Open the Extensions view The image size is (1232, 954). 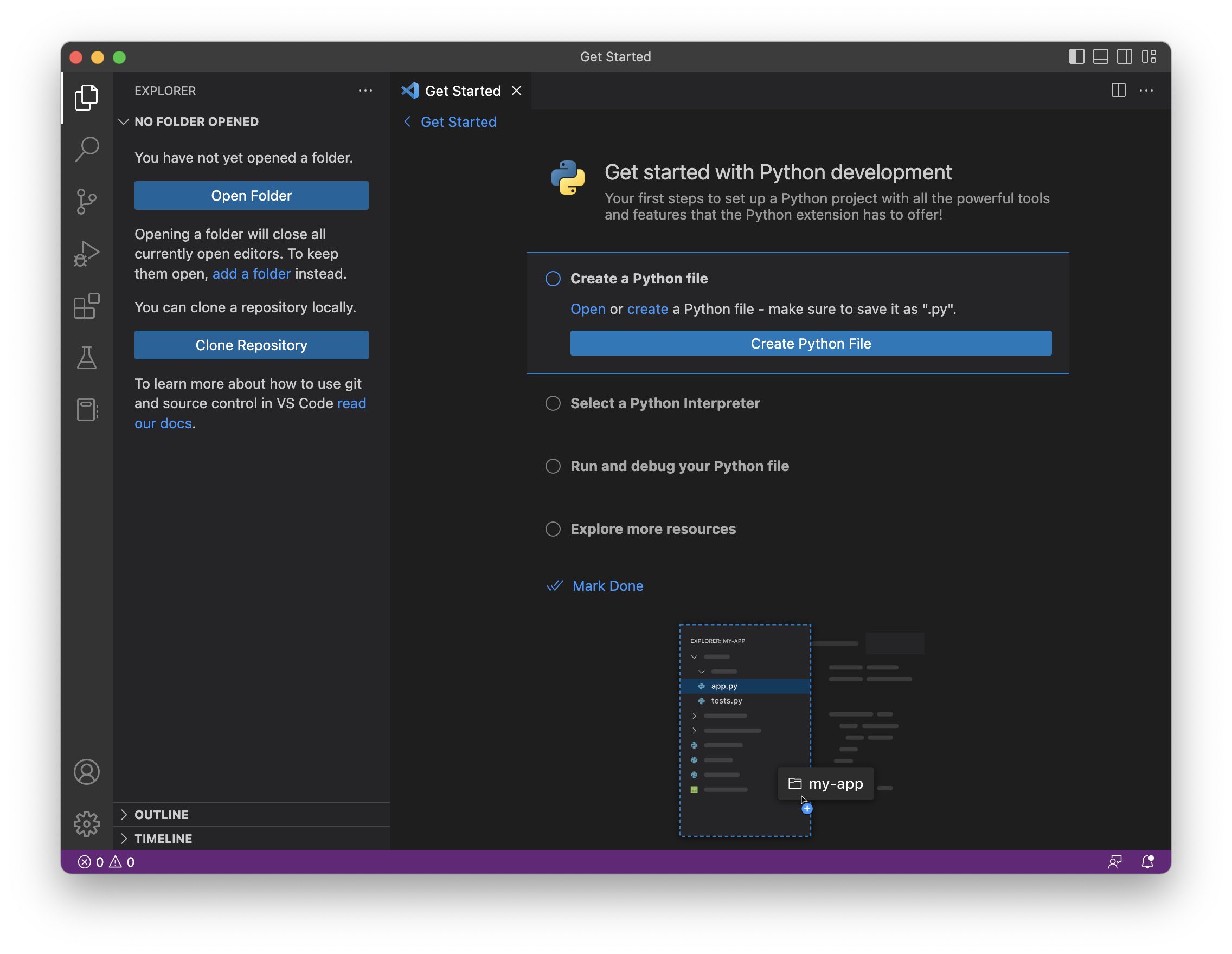click(x=86, y=306)
